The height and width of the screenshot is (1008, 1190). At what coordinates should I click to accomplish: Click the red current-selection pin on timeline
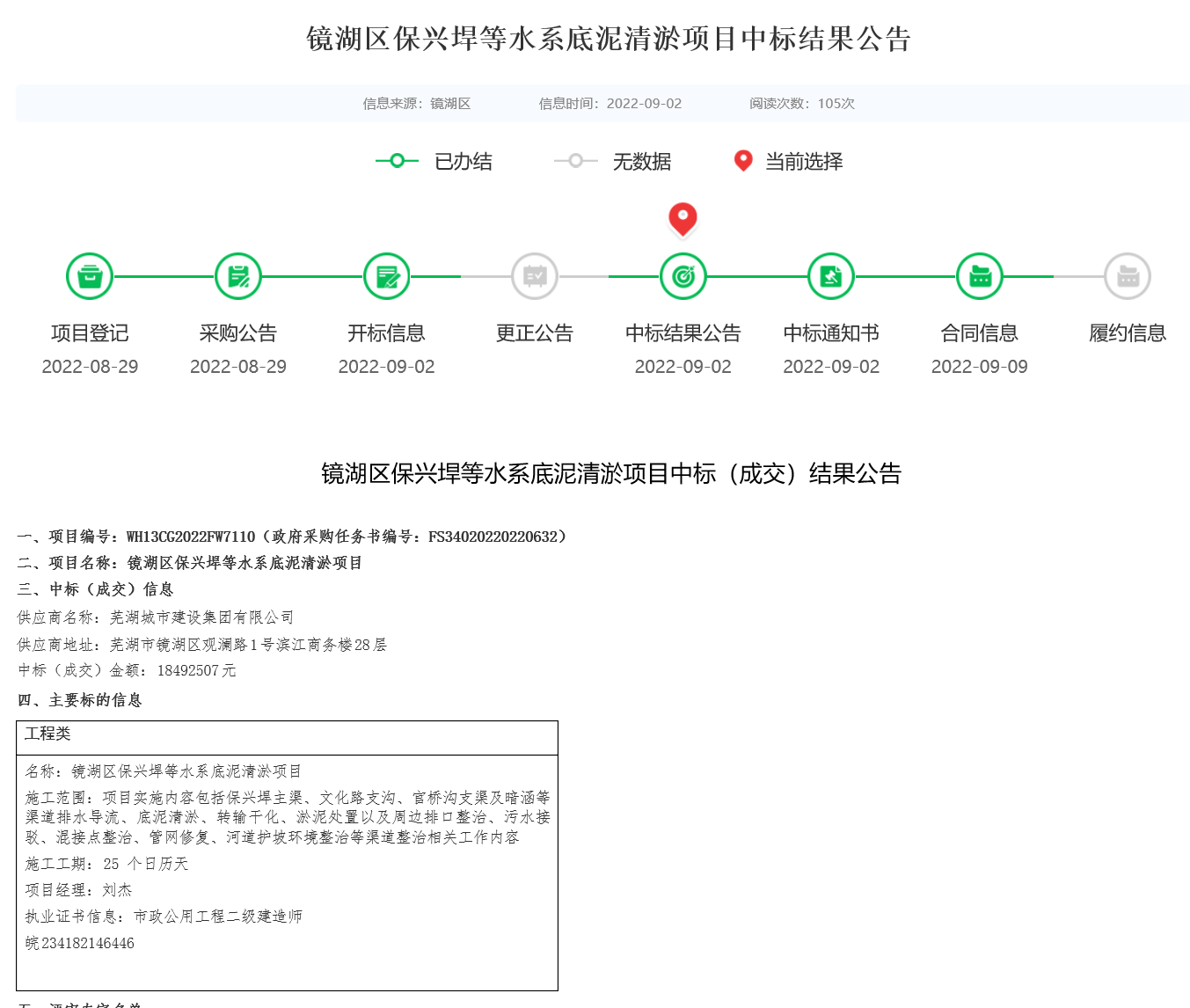pos(683,218)
